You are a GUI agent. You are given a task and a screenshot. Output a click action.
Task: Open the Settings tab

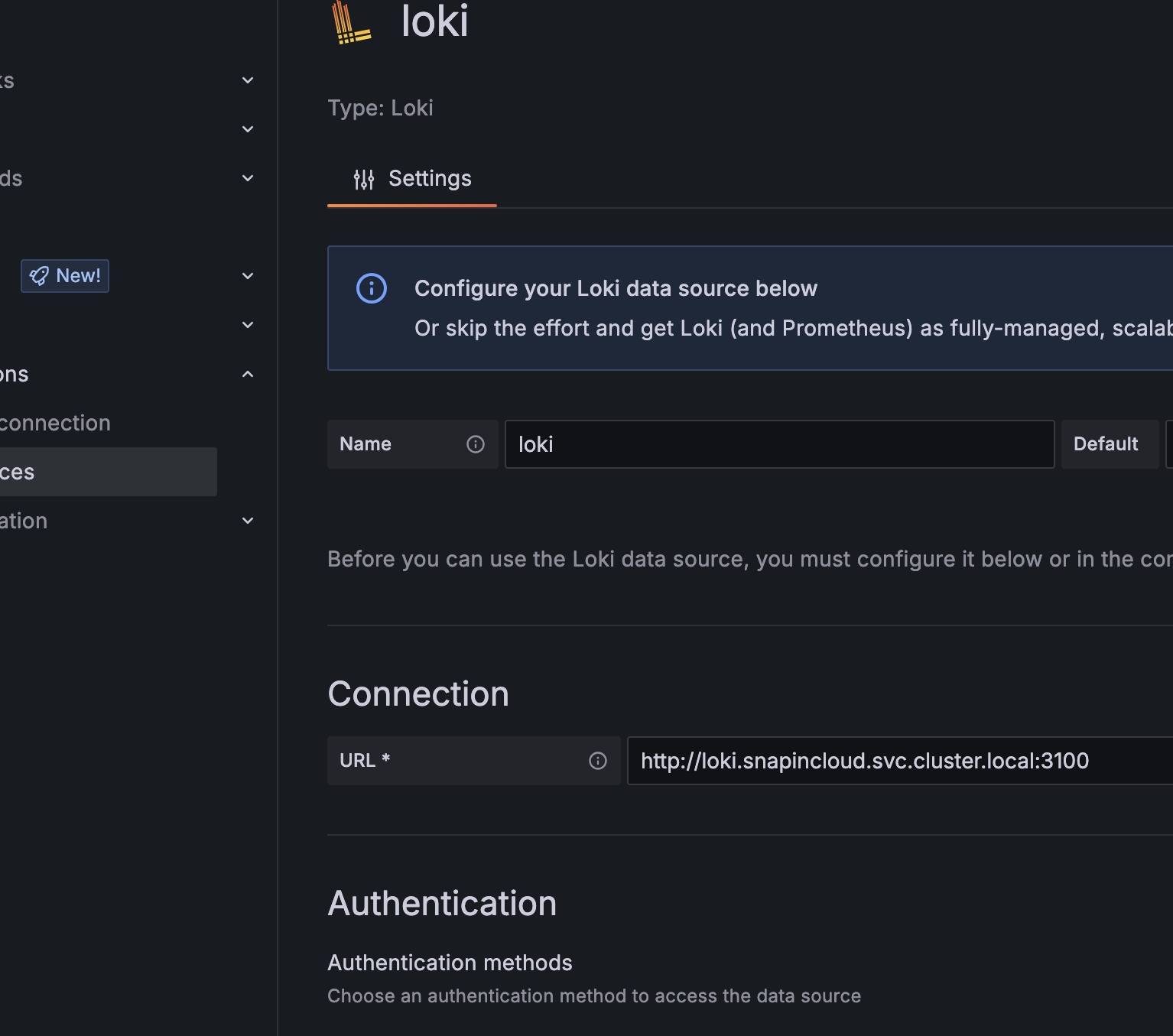click(x=412, y=179)
